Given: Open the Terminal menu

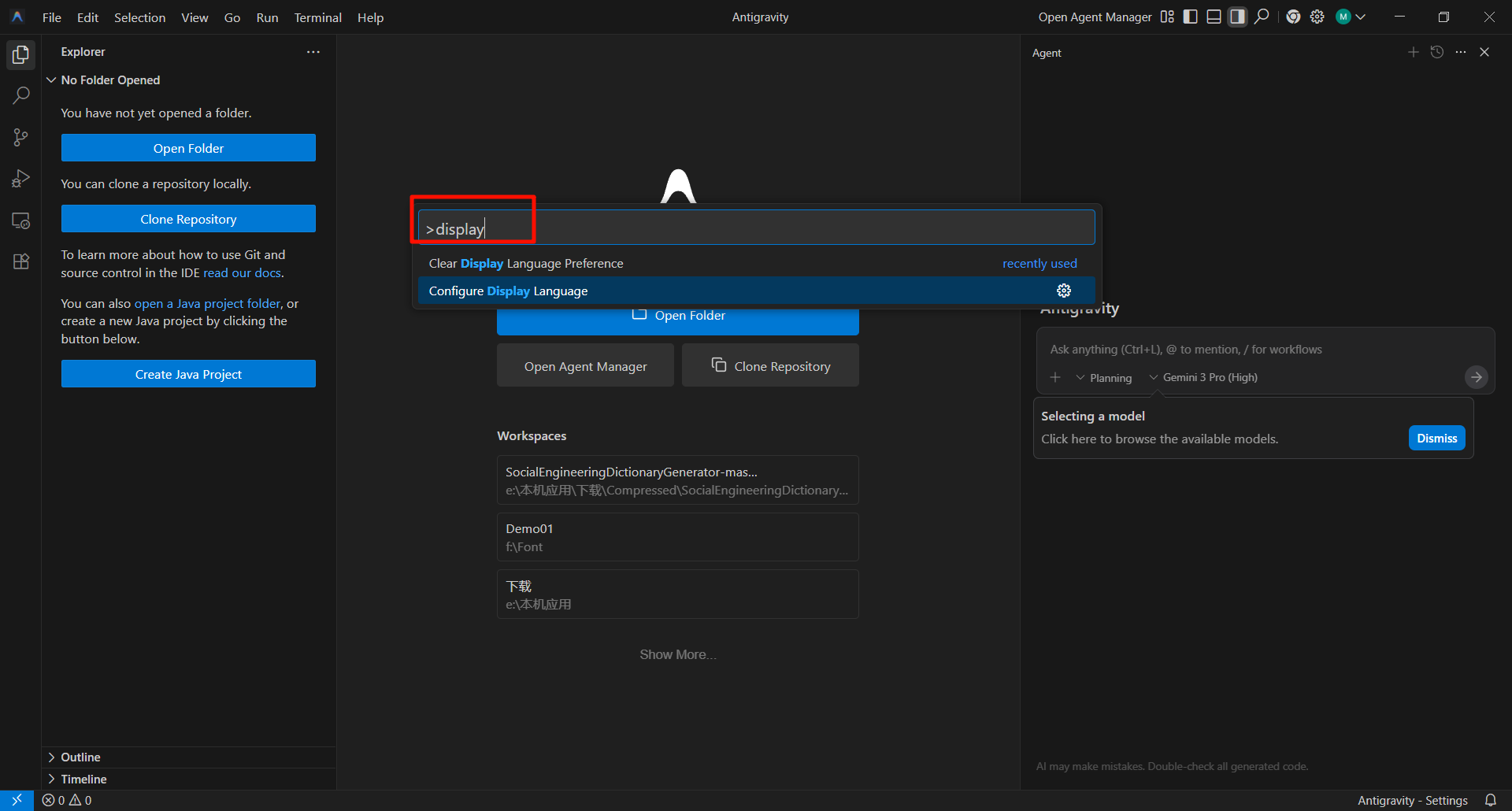Looking at the screenshot, I should (317, 17).
